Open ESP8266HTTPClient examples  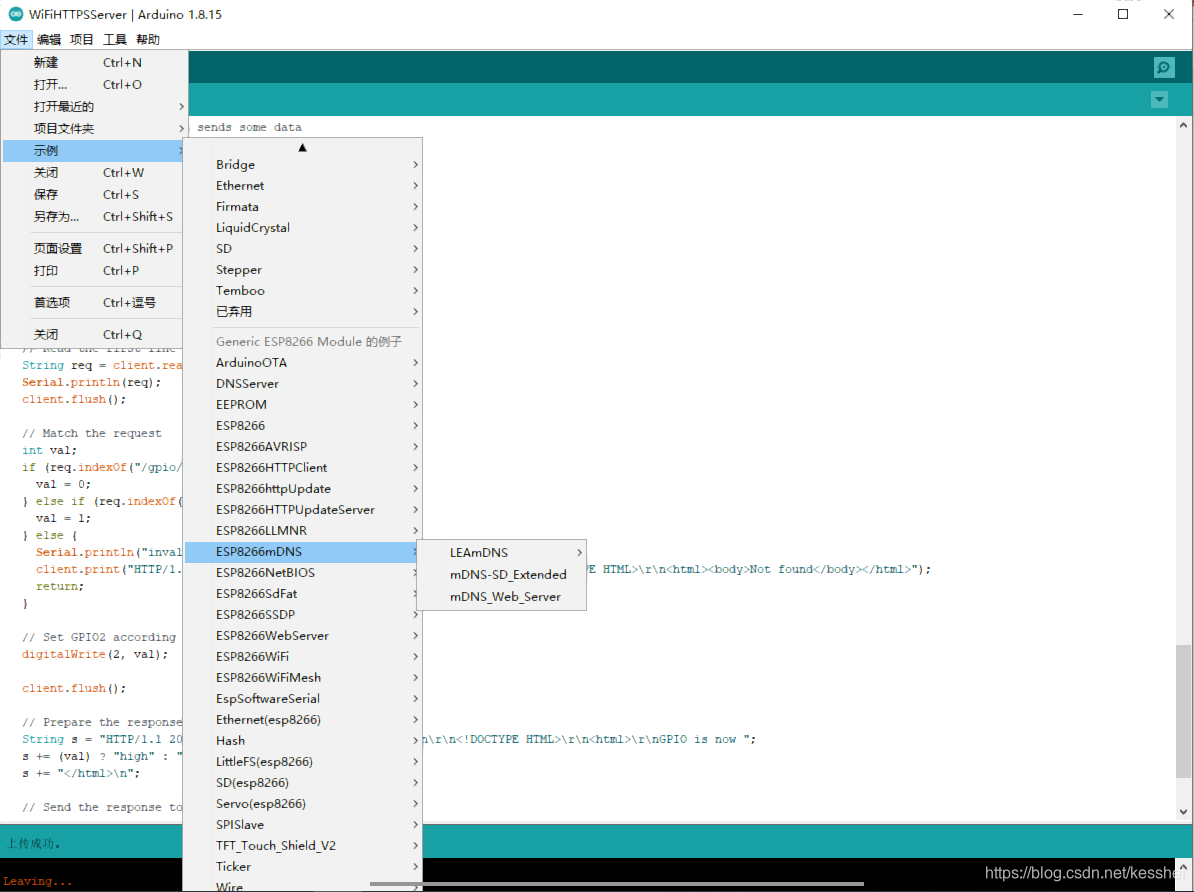point(303,468)
